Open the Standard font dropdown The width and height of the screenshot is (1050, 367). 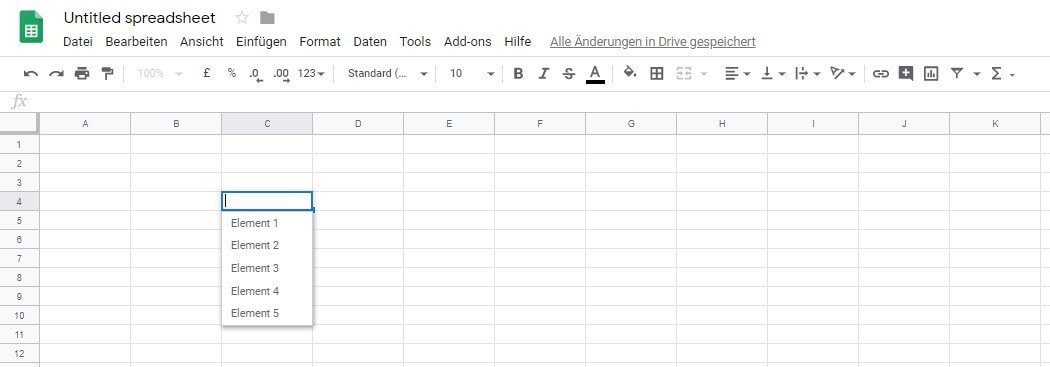[x=388, y=74]
